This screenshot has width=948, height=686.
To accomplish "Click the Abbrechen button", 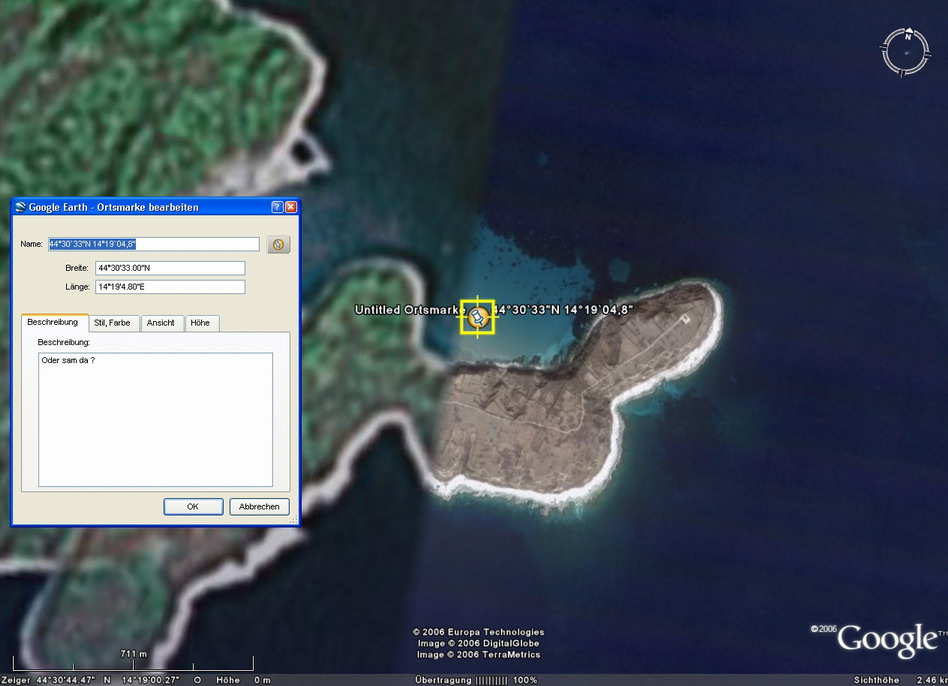I will 259,507.
